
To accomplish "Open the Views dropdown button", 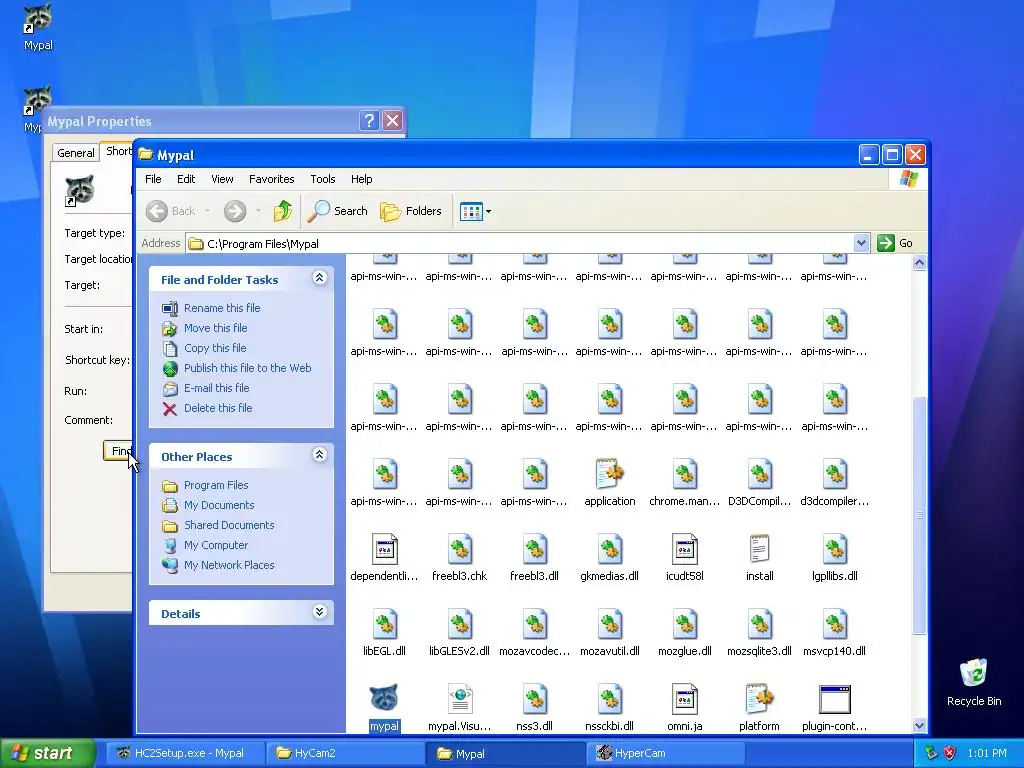I will pos(475,211).
